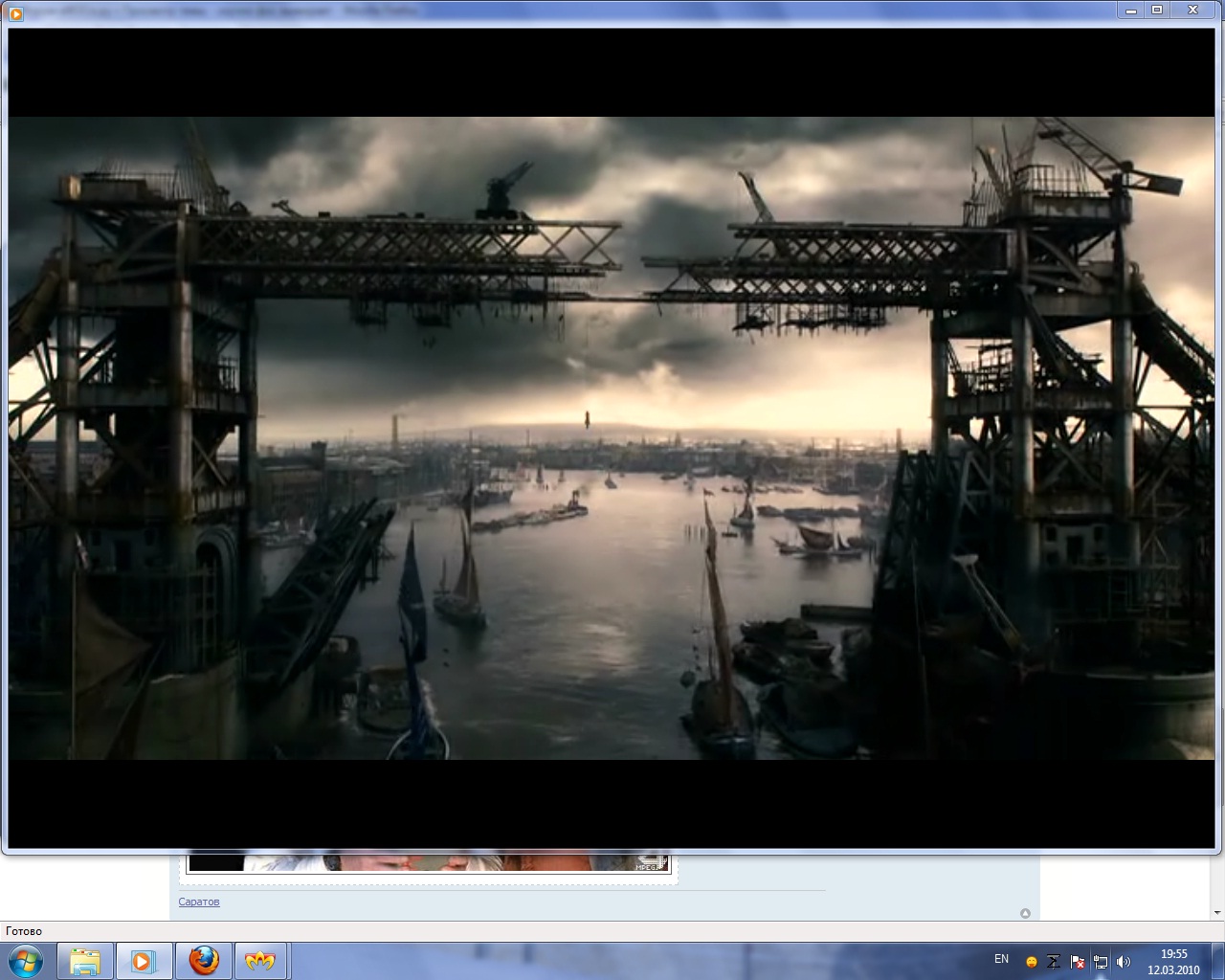Click the media player icon in title bar
This screenshot has height=980, width=1225.
point(15,11)
